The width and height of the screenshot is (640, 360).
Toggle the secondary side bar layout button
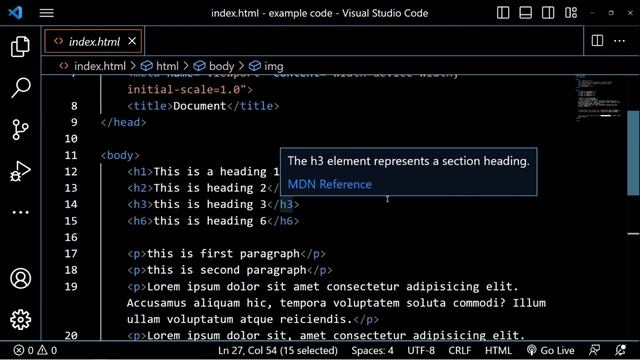tap(548, 13)
